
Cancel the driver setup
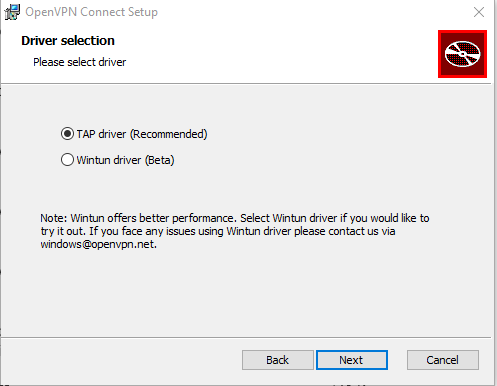[x=443, y=360]
